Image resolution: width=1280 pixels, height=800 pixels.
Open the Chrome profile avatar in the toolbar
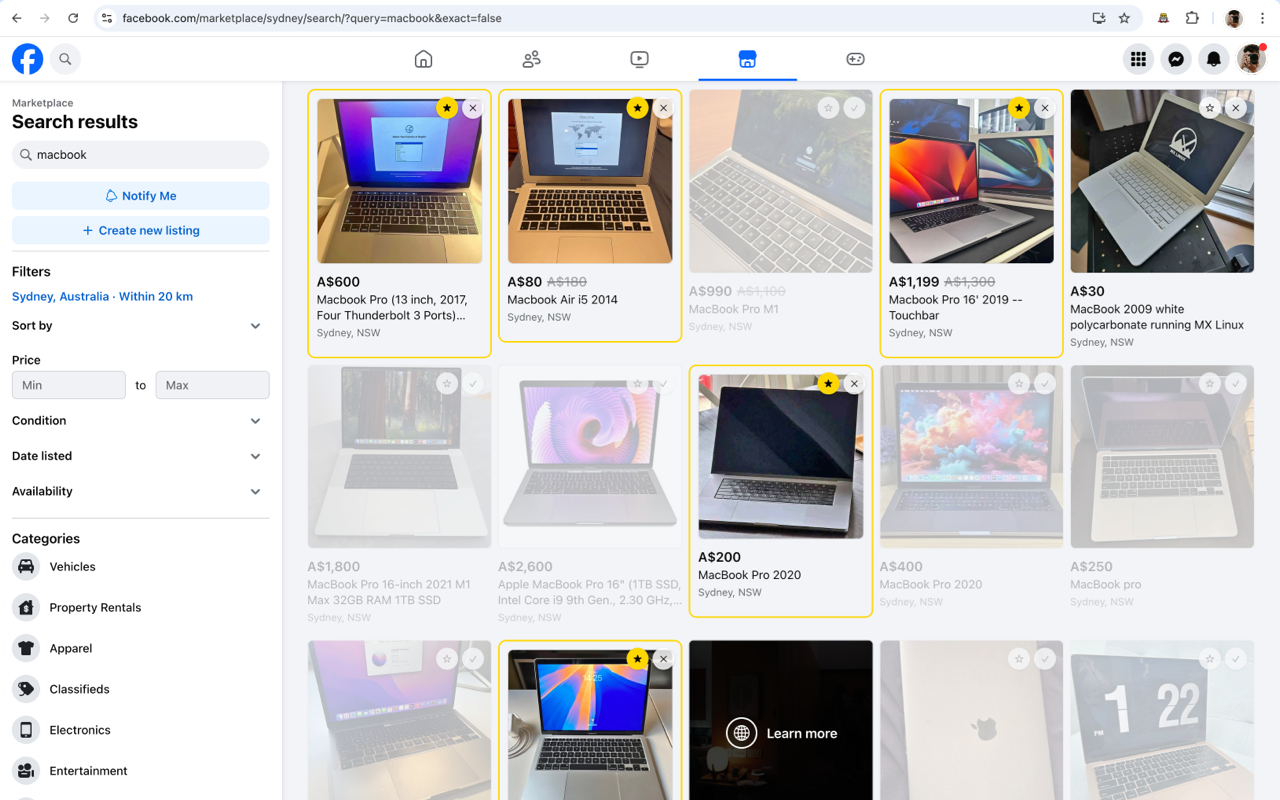[x=1234, y=18]
